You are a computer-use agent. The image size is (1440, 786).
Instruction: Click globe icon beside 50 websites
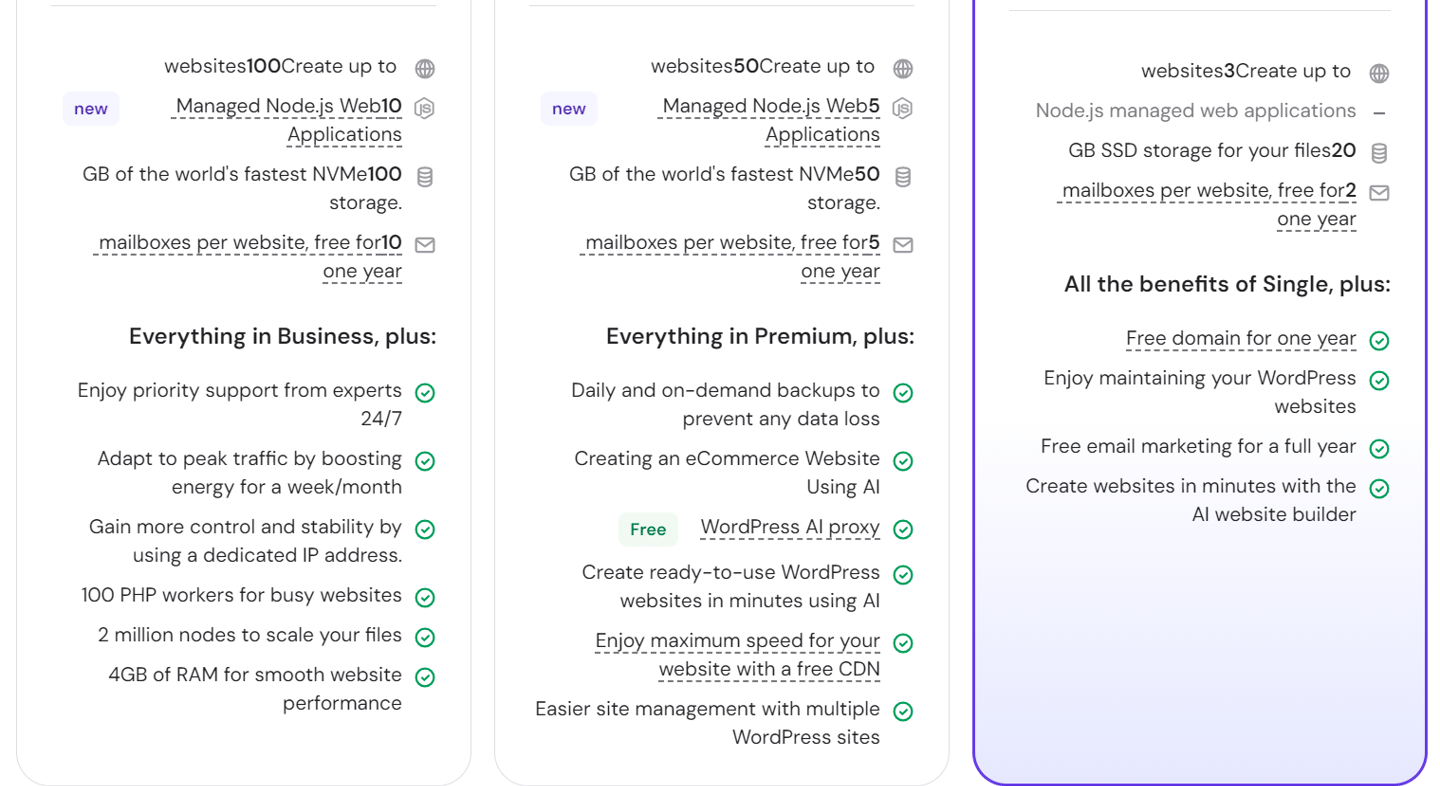click(x=903, y=69)
